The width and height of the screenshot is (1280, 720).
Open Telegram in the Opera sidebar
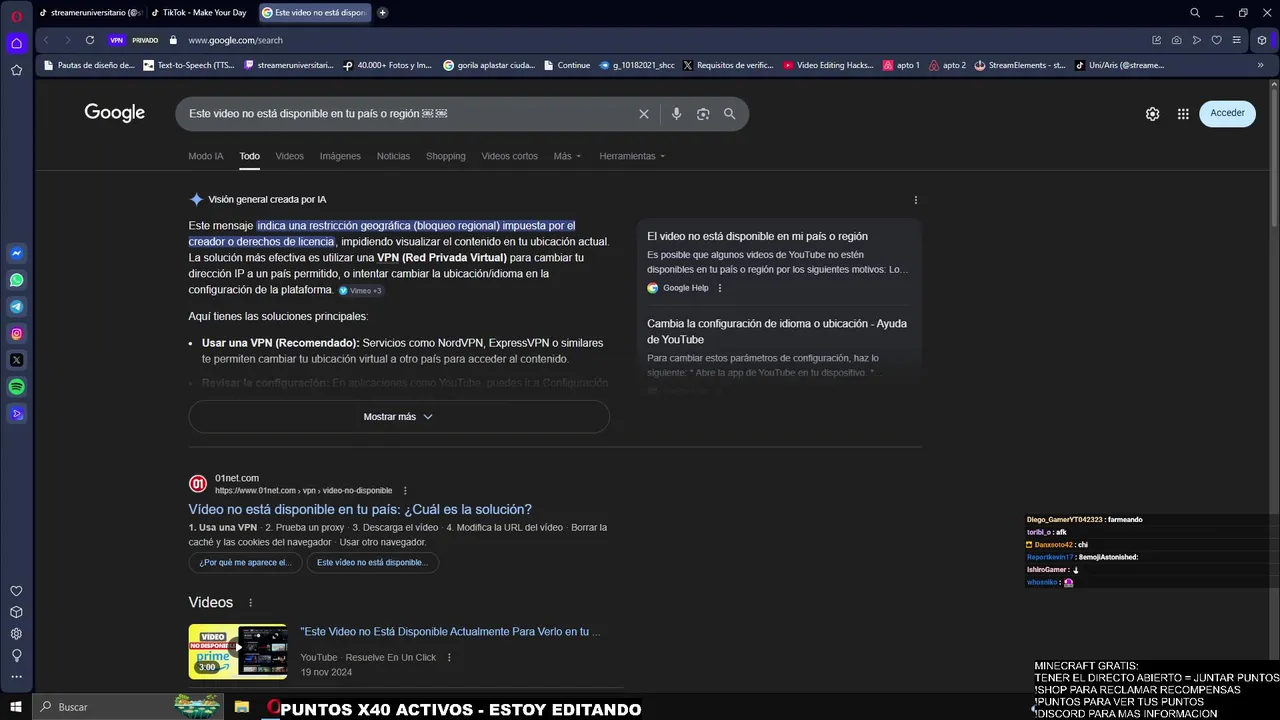[17, 307]
